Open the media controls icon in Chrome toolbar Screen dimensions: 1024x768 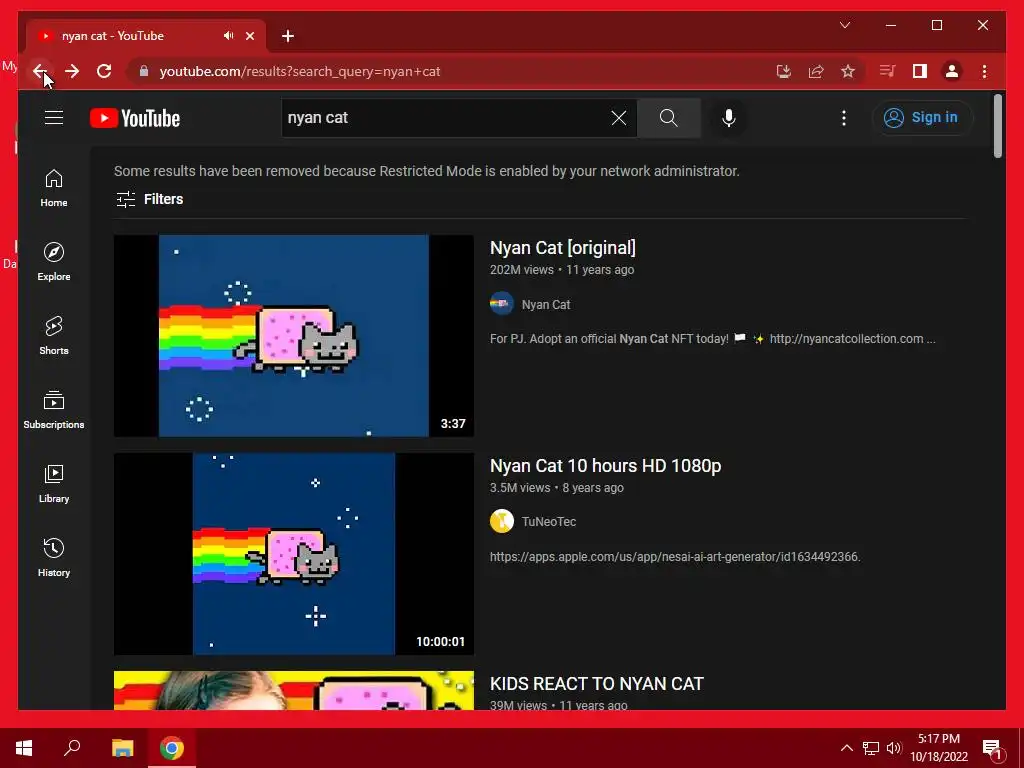pos(887,71)
